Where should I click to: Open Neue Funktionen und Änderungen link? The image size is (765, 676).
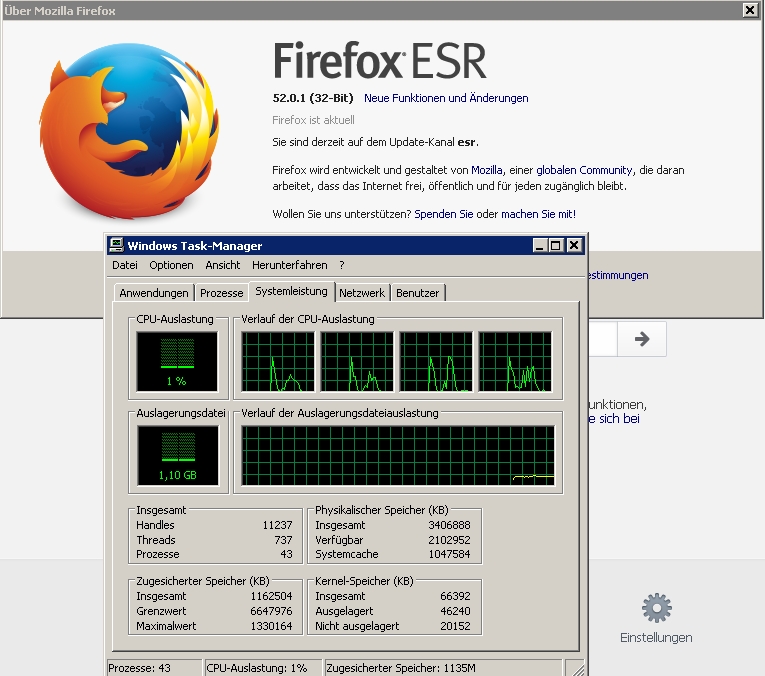coord(446,98)
